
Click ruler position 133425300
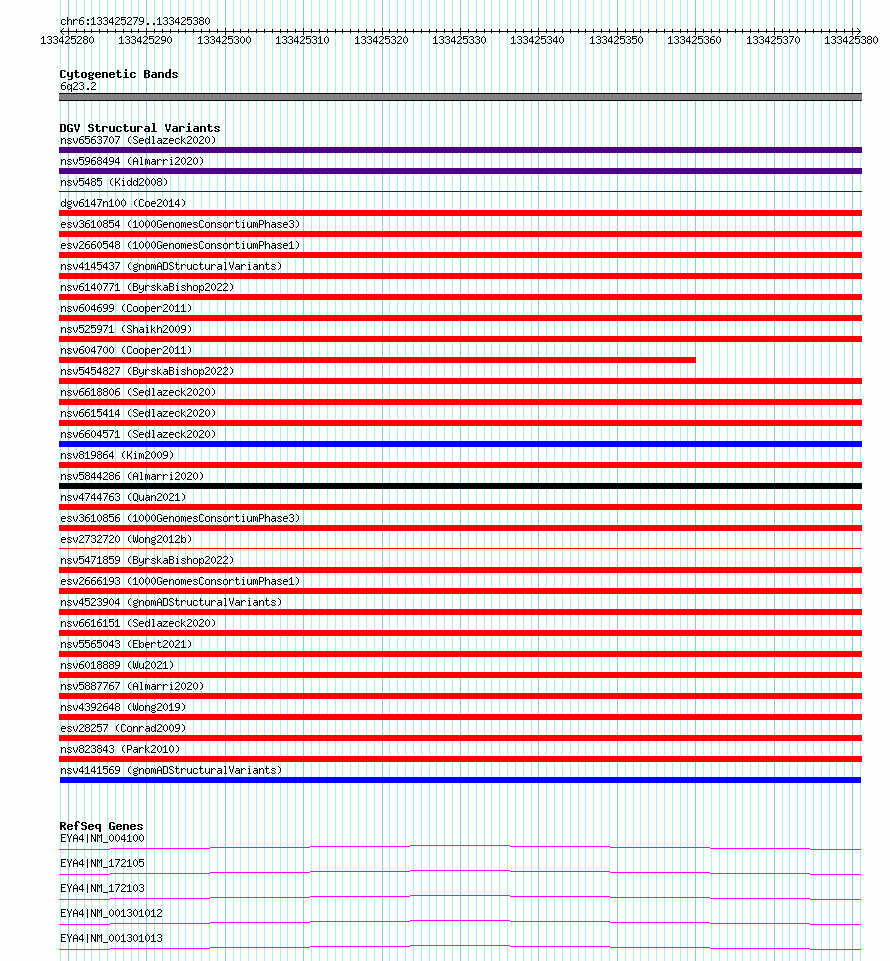[224, 40]
